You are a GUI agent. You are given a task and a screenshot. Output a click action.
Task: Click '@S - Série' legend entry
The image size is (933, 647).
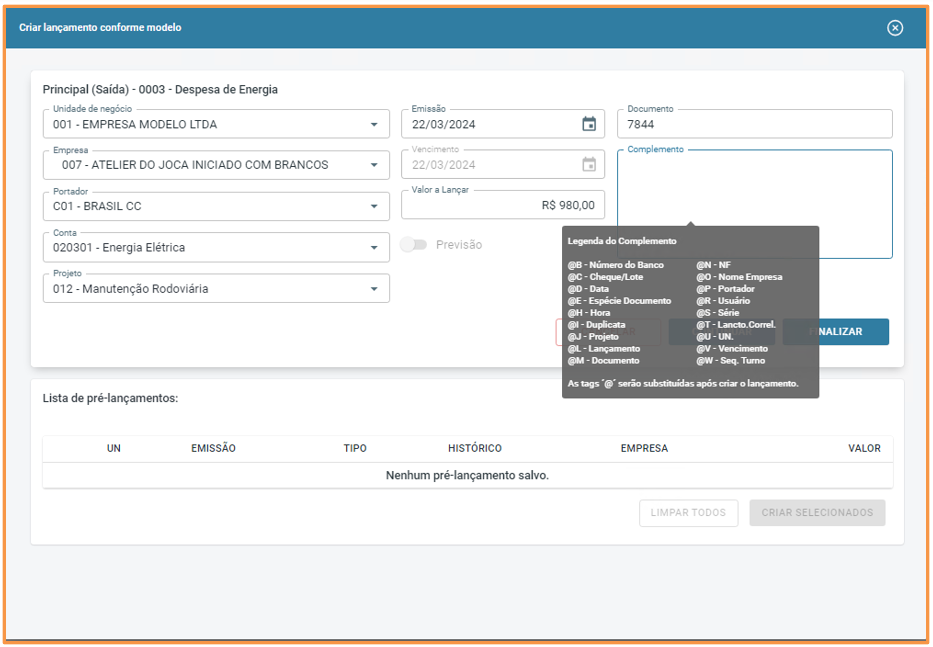point(718,312)
